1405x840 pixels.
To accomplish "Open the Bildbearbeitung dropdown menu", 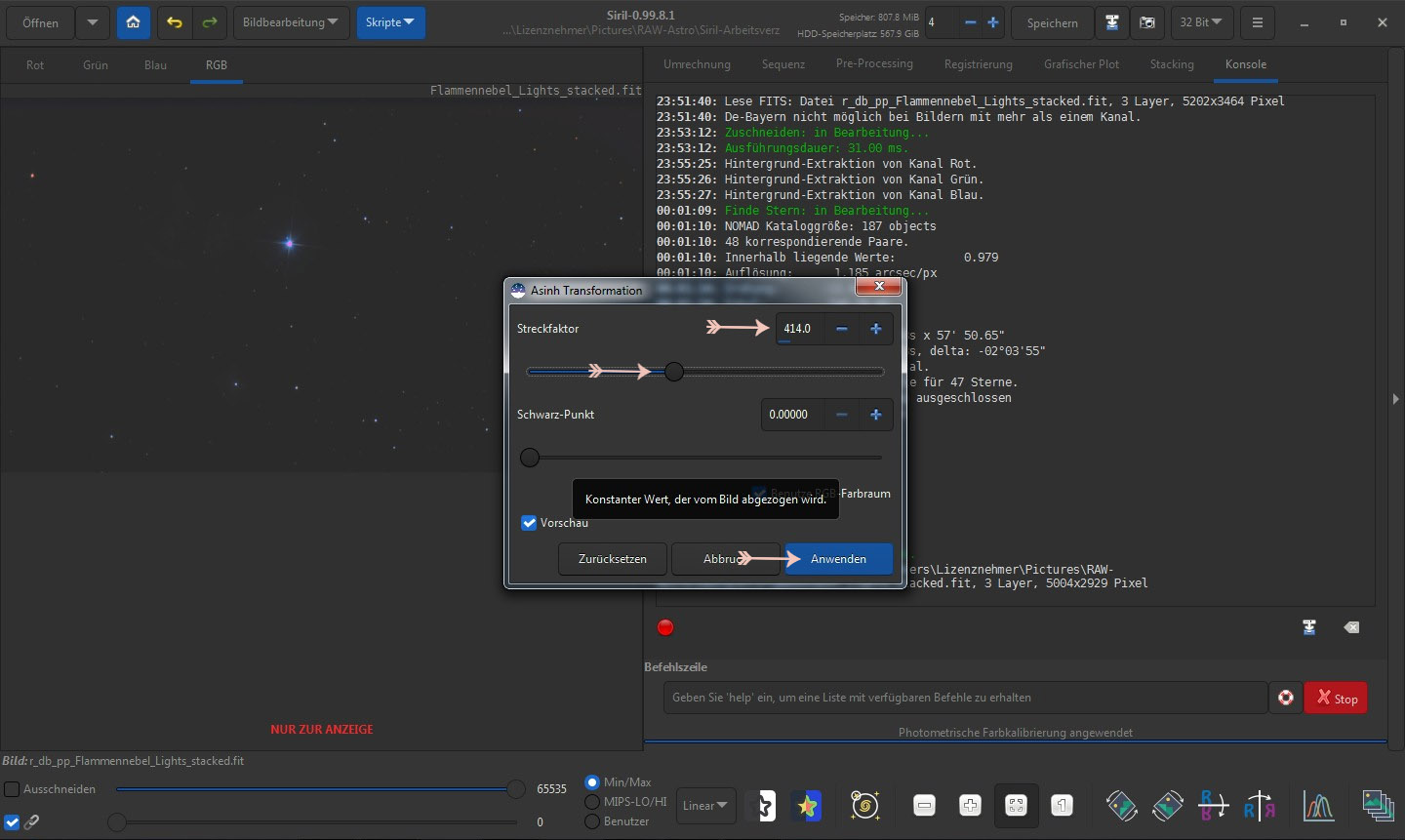I will [291, 22].
